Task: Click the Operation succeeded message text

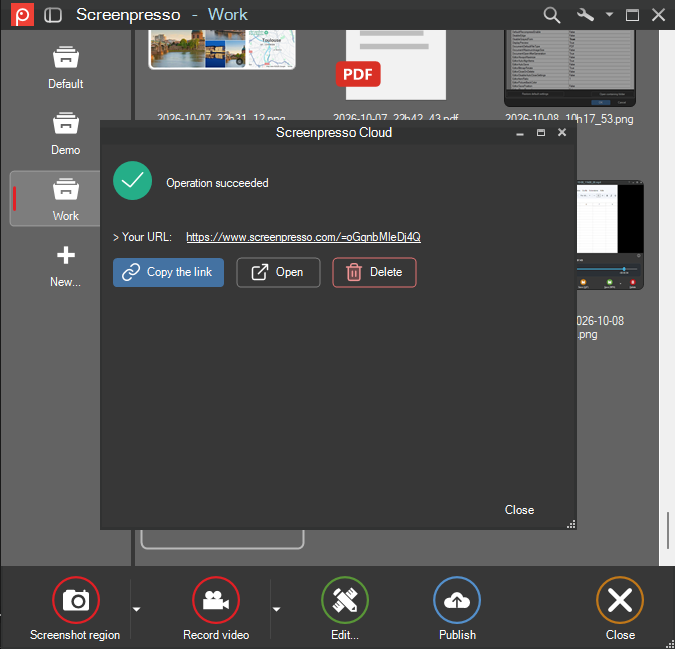Action: (x=217, y=183)
